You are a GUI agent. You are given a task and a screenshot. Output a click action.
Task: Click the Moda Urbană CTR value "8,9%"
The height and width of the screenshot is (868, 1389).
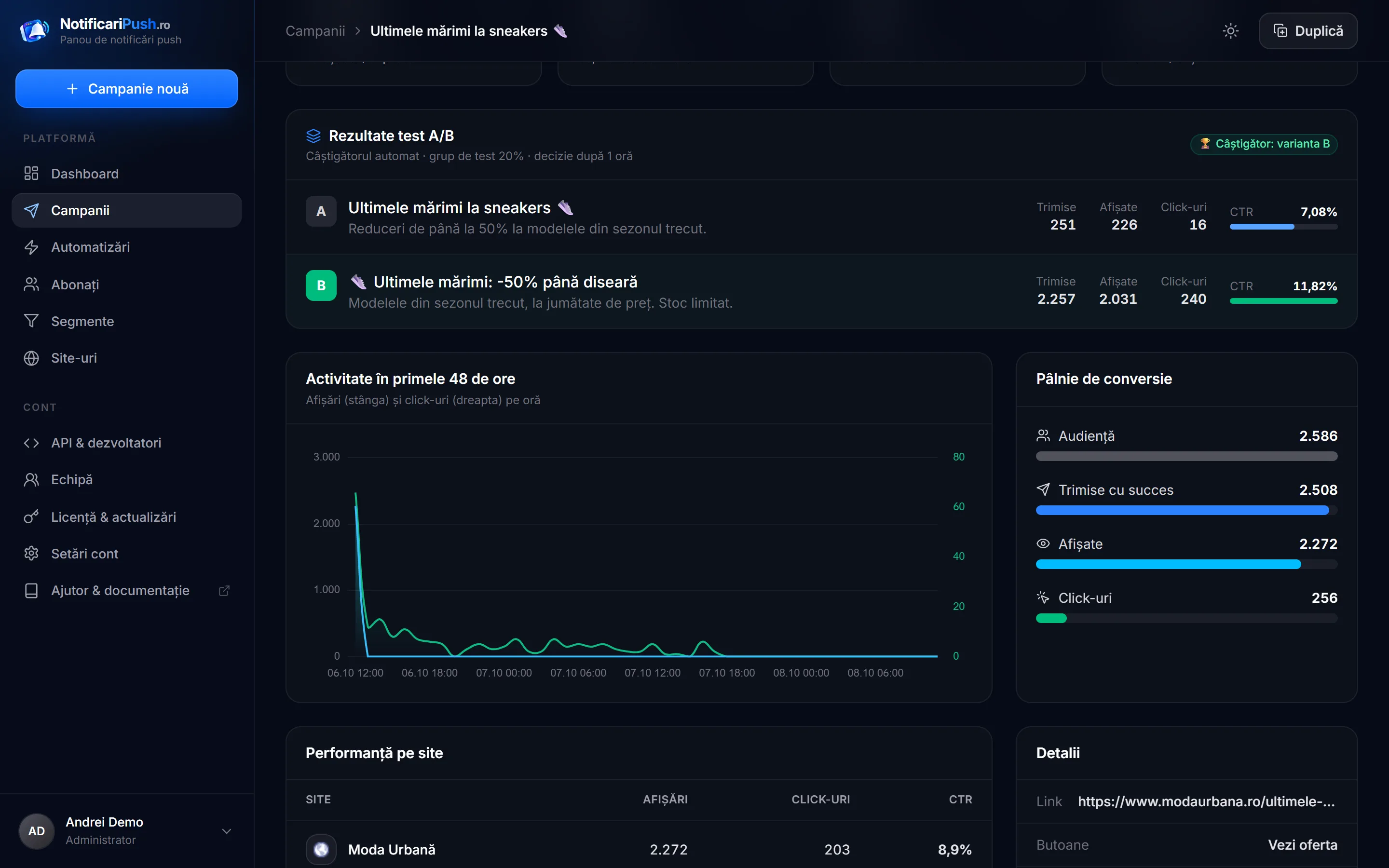[x=954, y=850]
